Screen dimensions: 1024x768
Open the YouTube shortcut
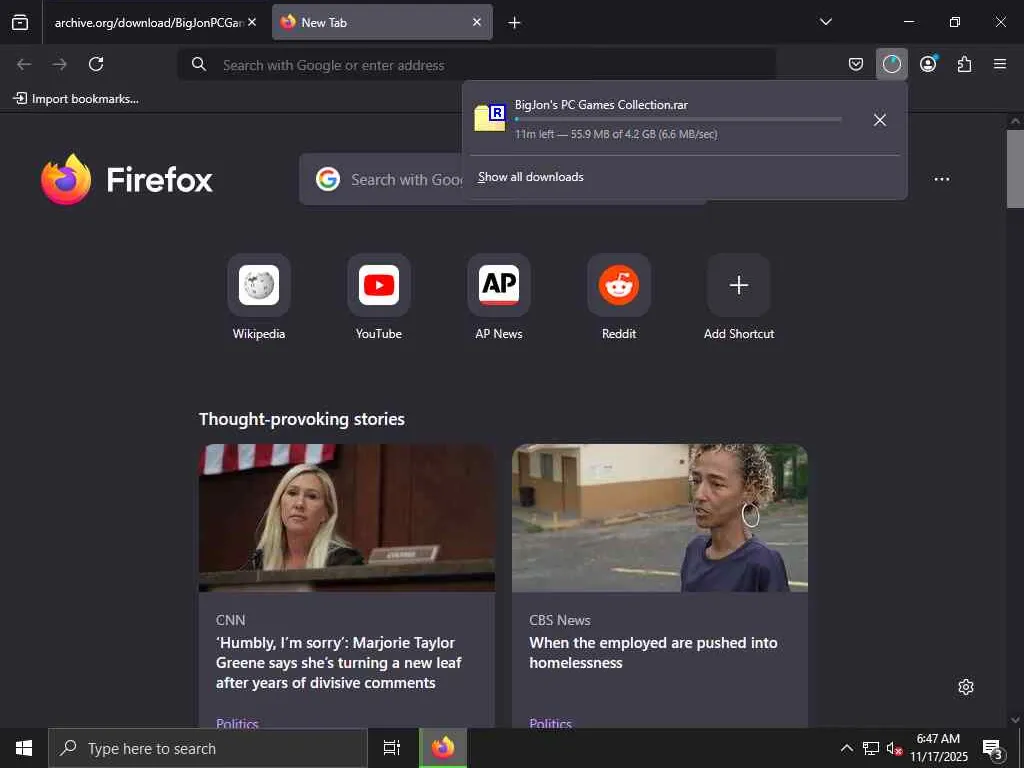pyautogui.click(x=379, y=297)
